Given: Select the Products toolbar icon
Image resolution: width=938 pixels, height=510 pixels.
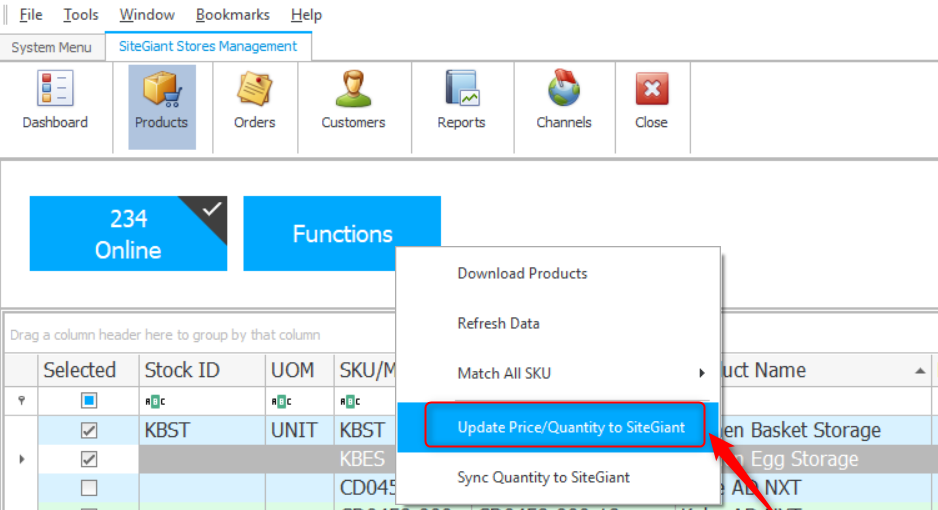Looking at the screenshot, I should coord(162,106).
